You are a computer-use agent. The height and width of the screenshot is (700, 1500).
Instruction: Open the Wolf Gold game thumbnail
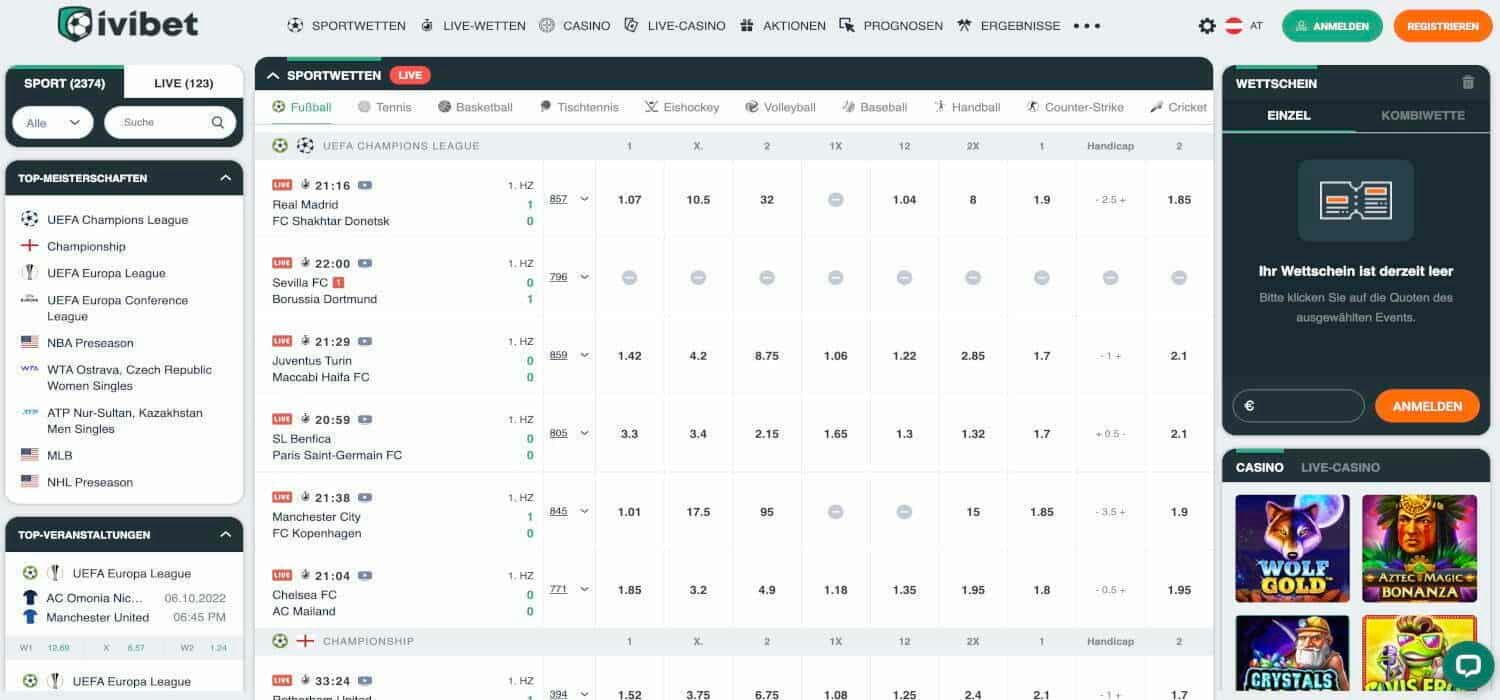(1292, 548)
